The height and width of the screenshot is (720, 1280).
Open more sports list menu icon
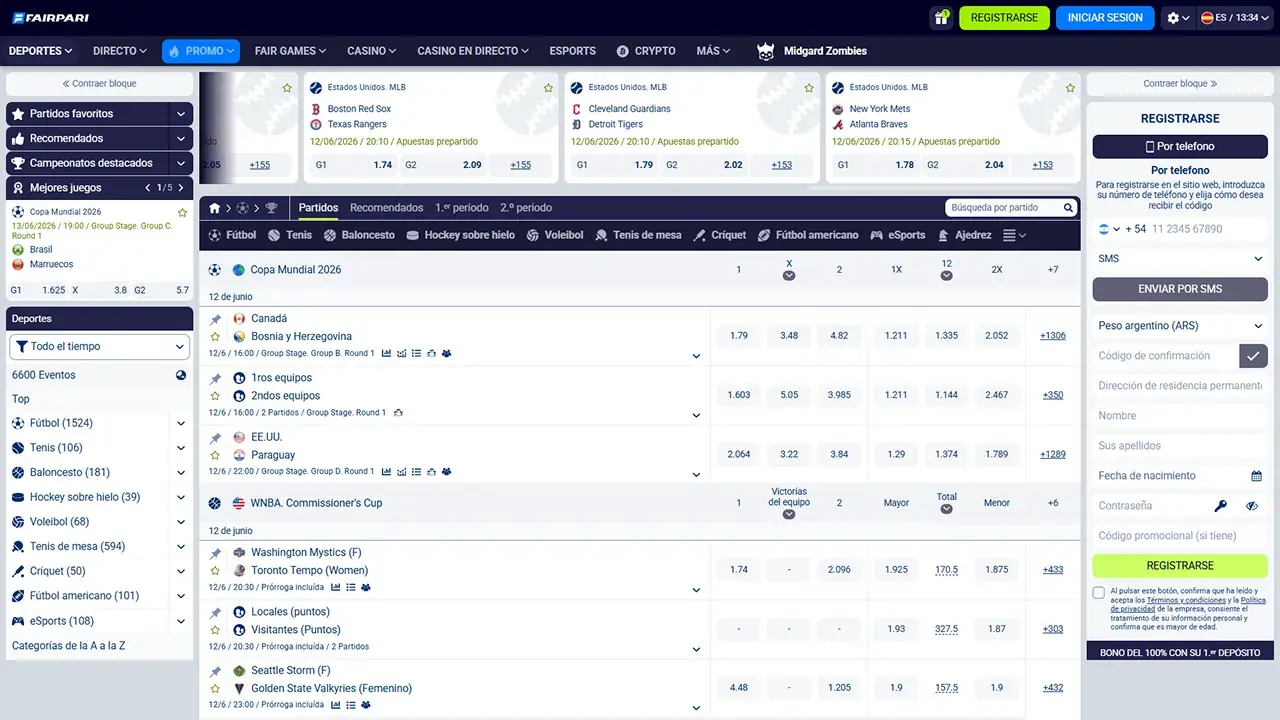tap(1014, 235)
